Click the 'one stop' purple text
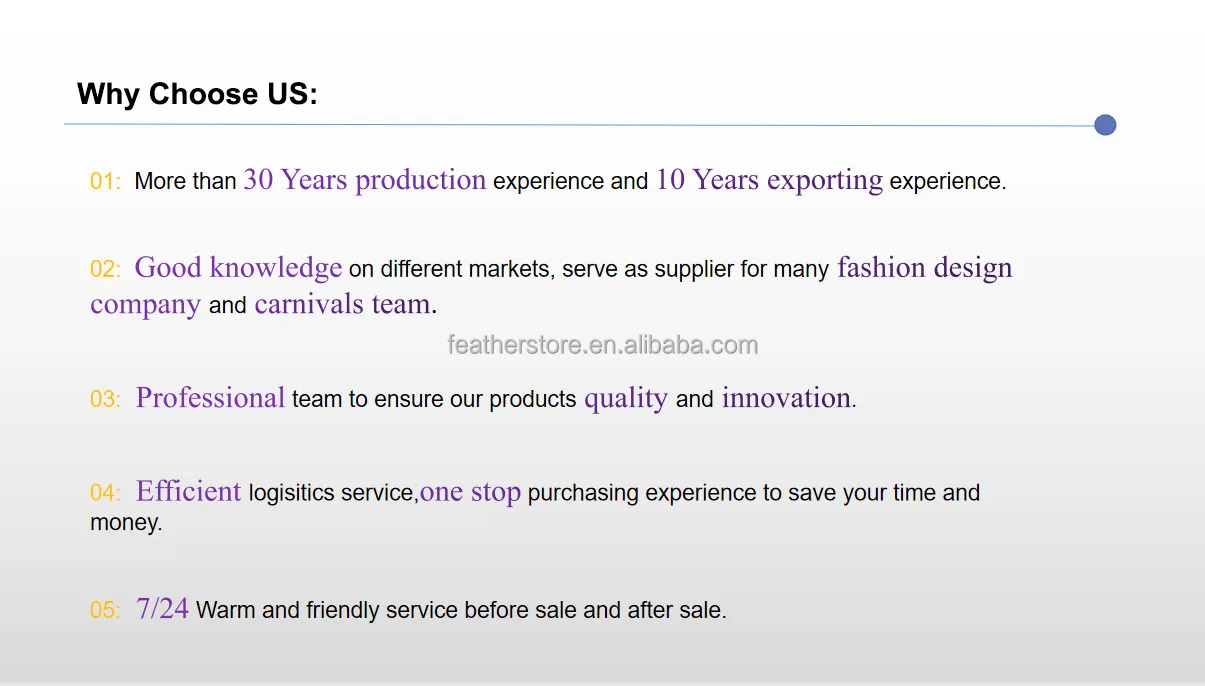Image resolution: width=1205 pixels, height=686 pixels. point(471,492)
